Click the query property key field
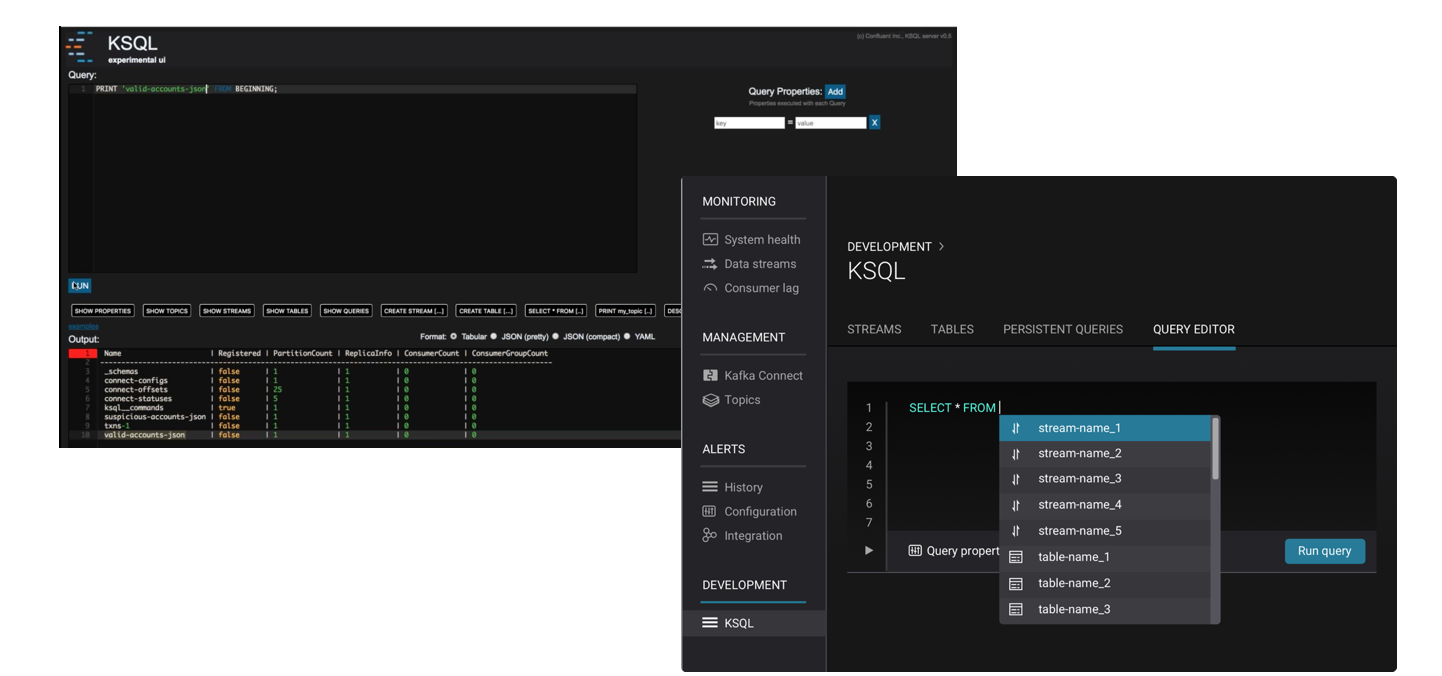Screen dimensions: 1442x676 (748, 123)
